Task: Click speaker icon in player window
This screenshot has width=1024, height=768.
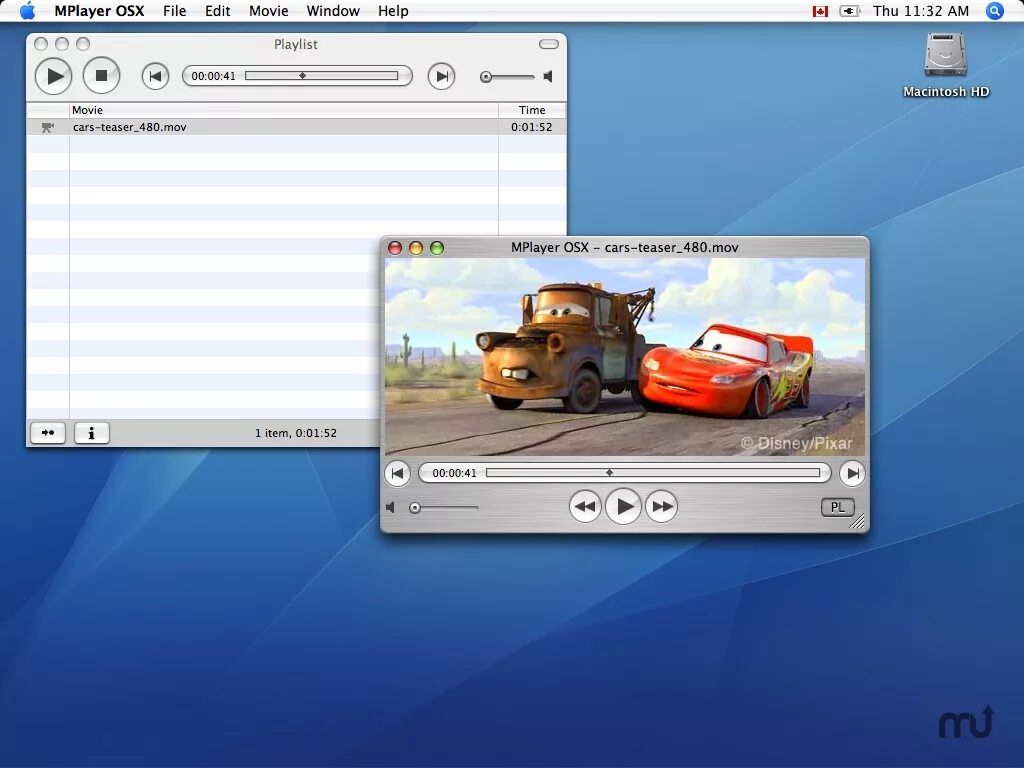Action: point(391,507)
